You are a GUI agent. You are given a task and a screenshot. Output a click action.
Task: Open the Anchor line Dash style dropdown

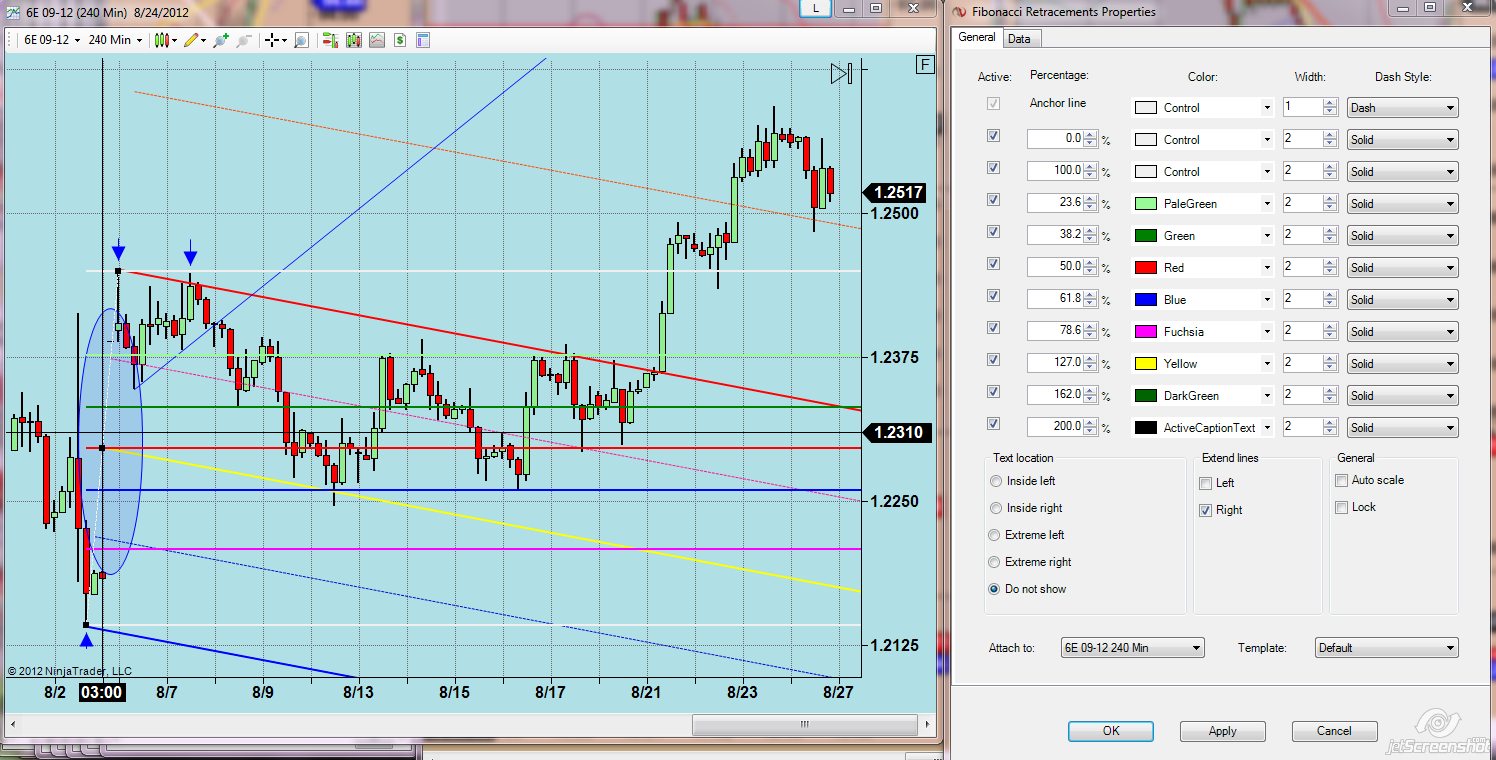pos(1402,107)
